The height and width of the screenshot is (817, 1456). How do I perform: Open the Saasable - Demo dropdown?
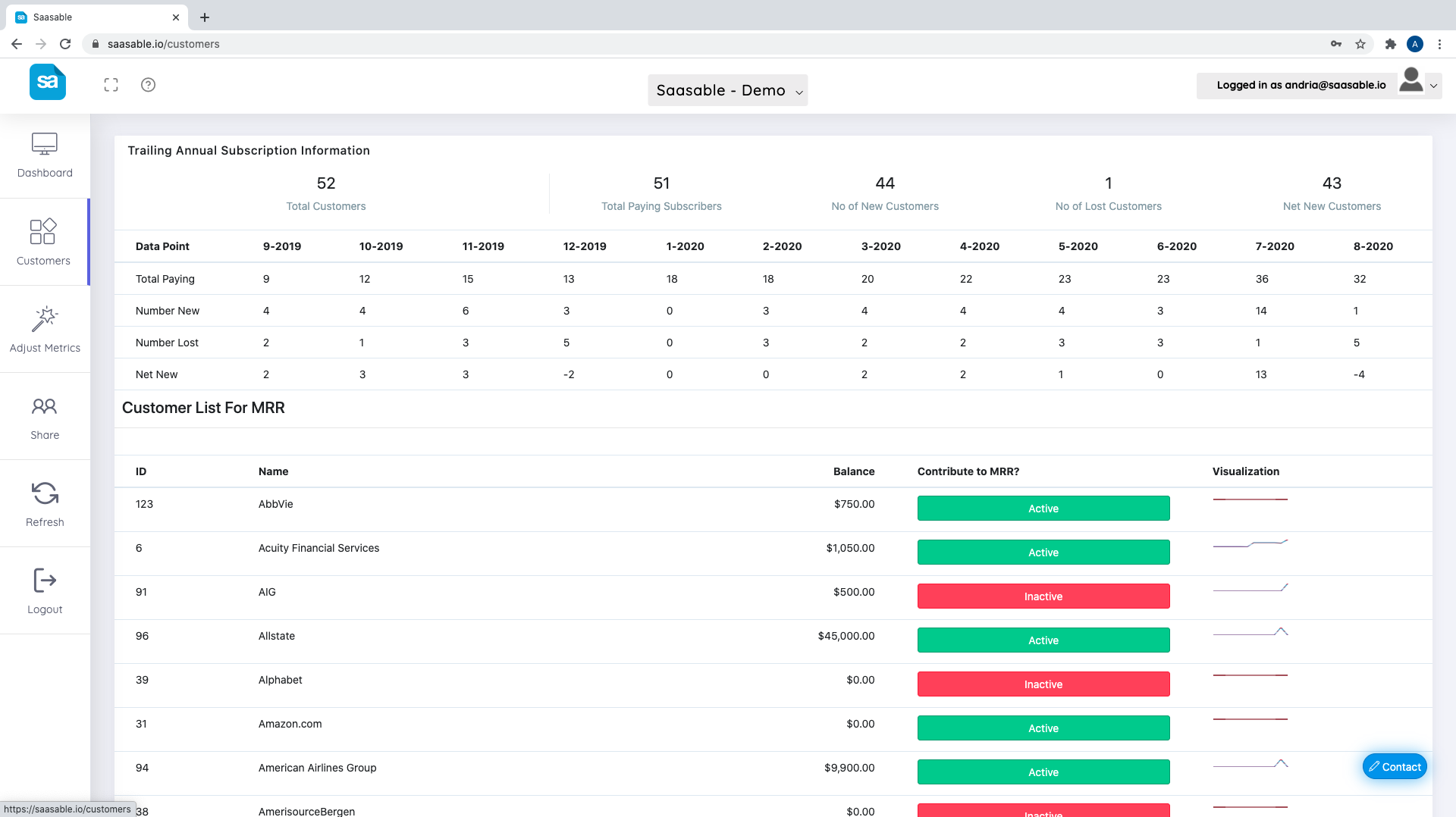click(x=728, y=90)
